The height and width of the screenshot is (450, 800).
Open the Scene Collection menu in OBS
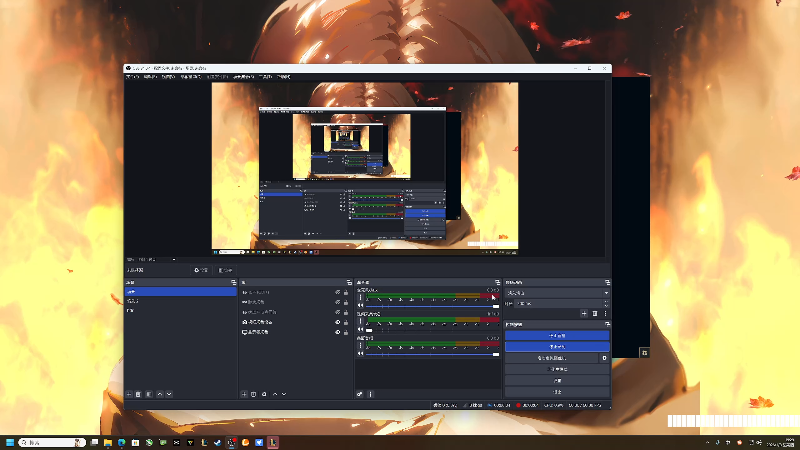click(x=244, y=77)
